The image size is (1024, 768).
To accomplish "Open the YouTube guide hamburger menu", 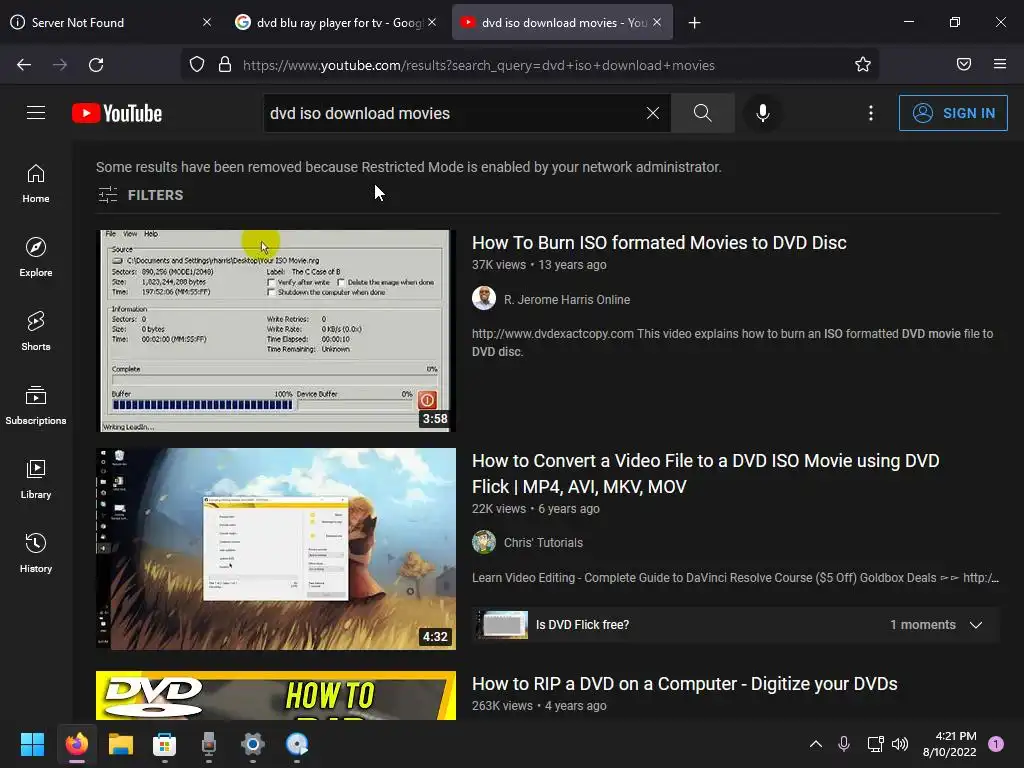I will (36, 113).
